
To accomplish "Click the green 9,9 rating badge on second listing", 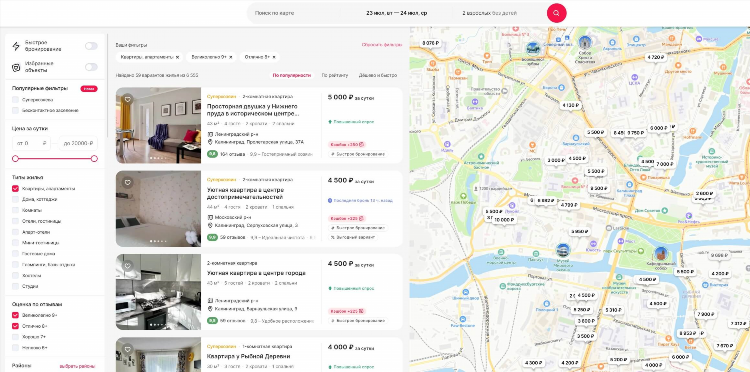I will pyautogui.click(x=212, y=237).
